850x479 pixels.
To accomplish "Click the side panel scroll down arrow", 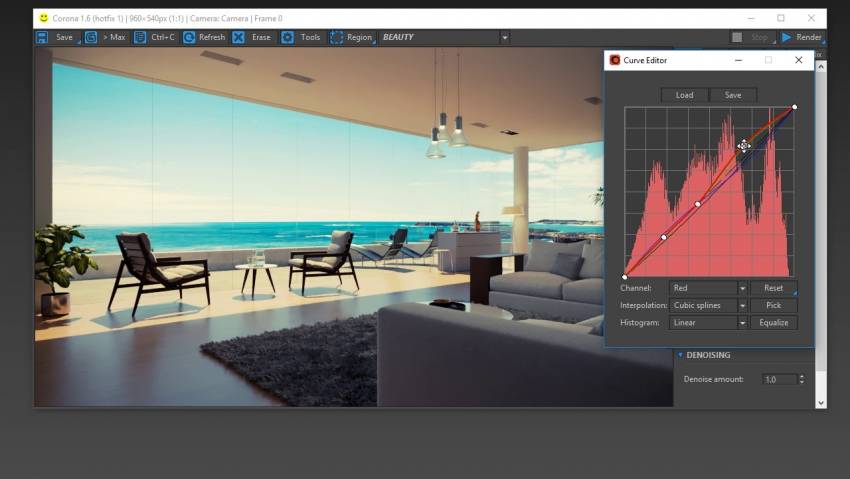I will click(x=821, y=403).
